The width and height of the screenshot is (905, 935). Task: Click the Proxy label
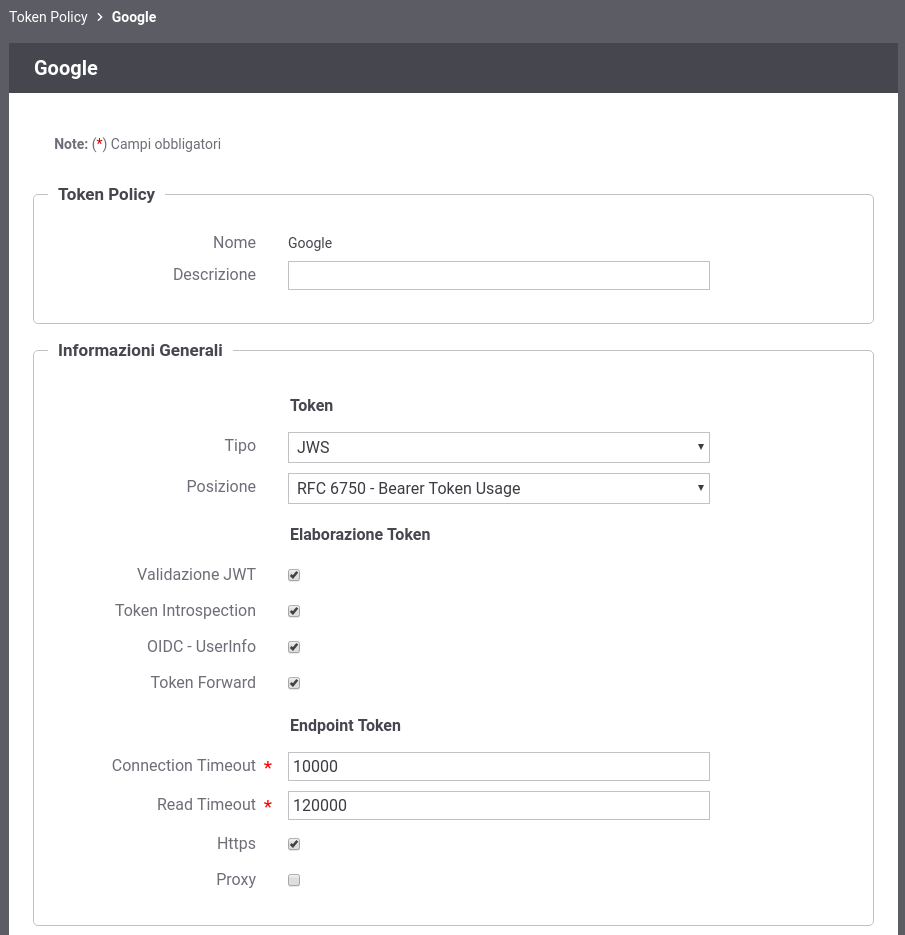point(236,880)
